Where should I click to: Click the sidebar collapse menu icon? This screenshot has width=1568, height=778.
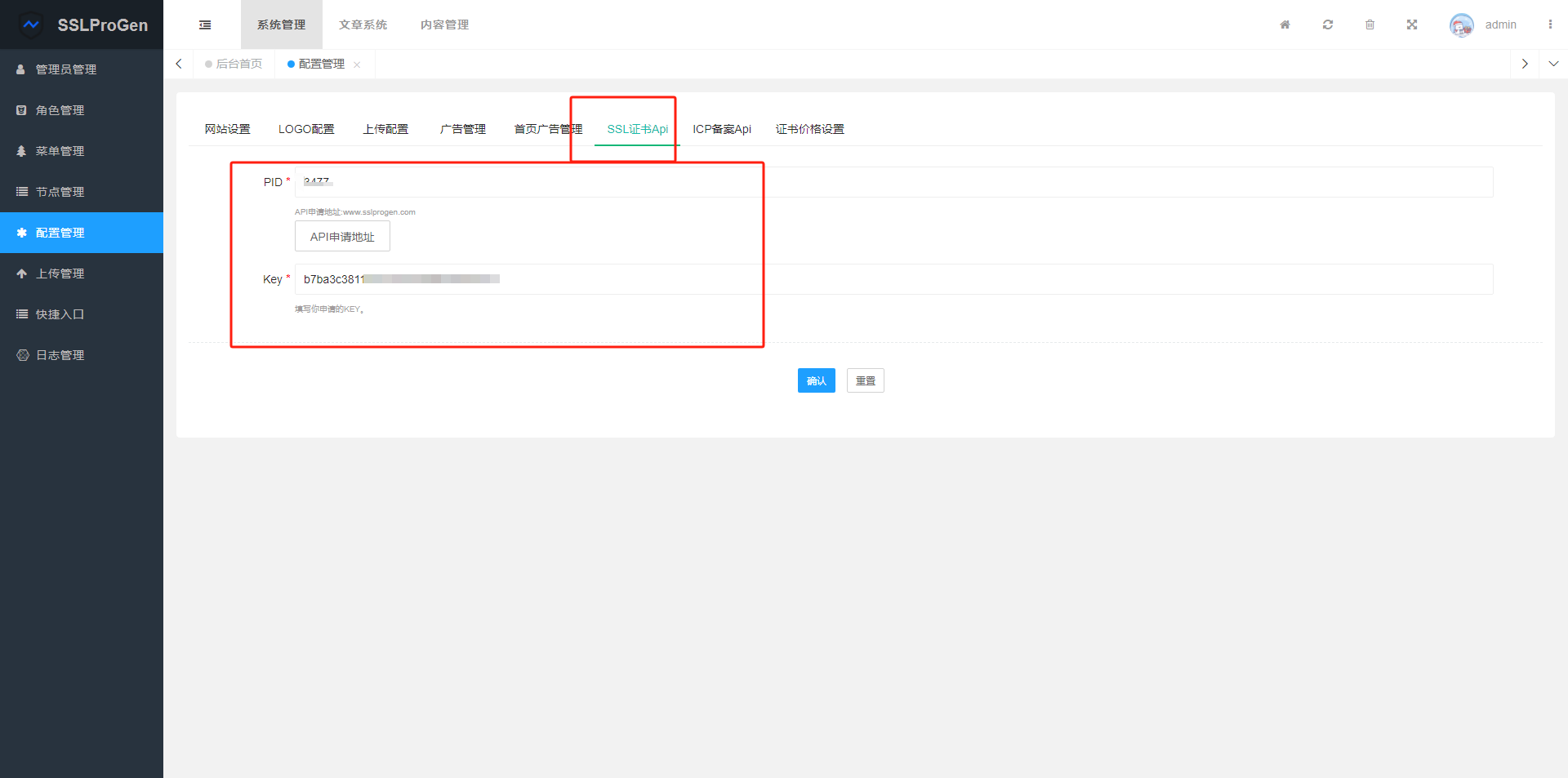tap(205, 25)
